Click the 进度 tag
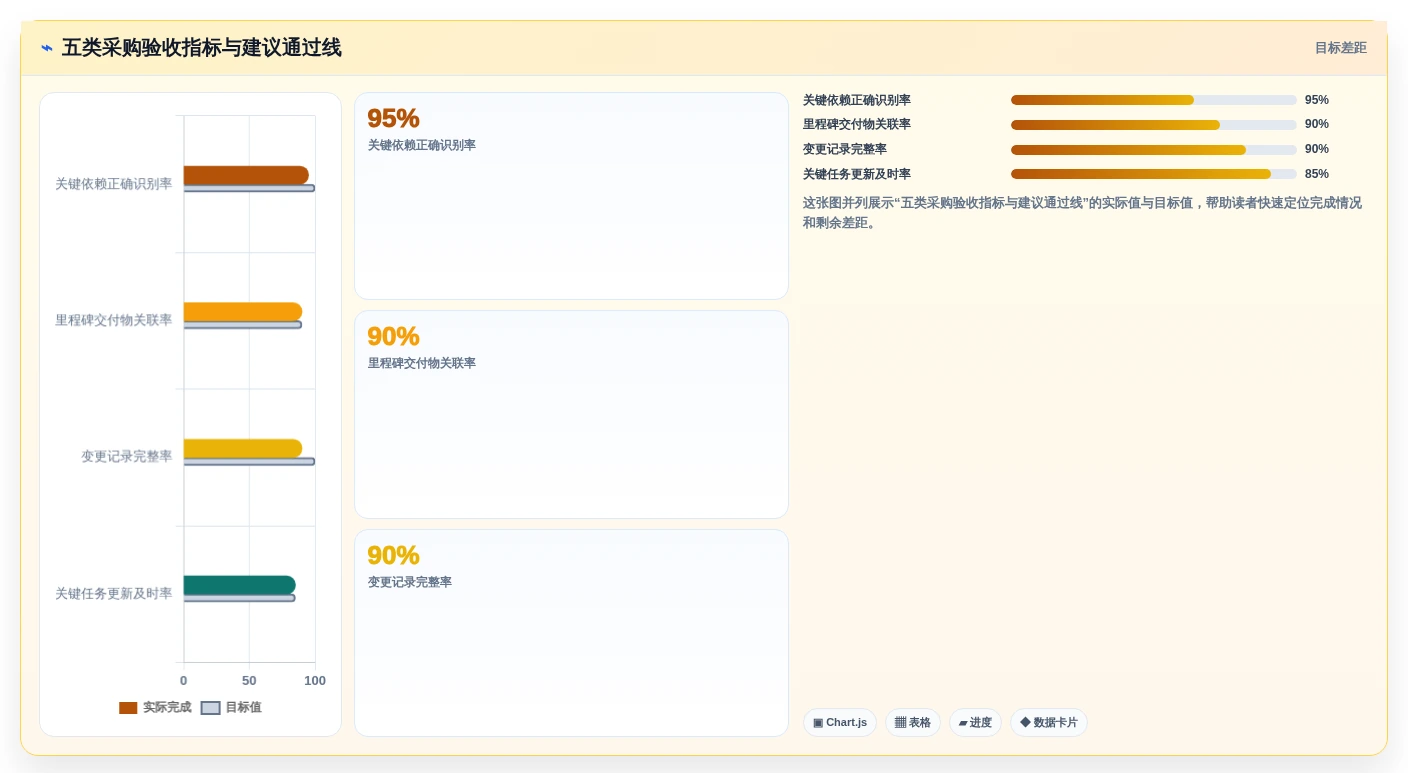The width and height of the screenshot is (1408, 773). (x=975, y=722)
